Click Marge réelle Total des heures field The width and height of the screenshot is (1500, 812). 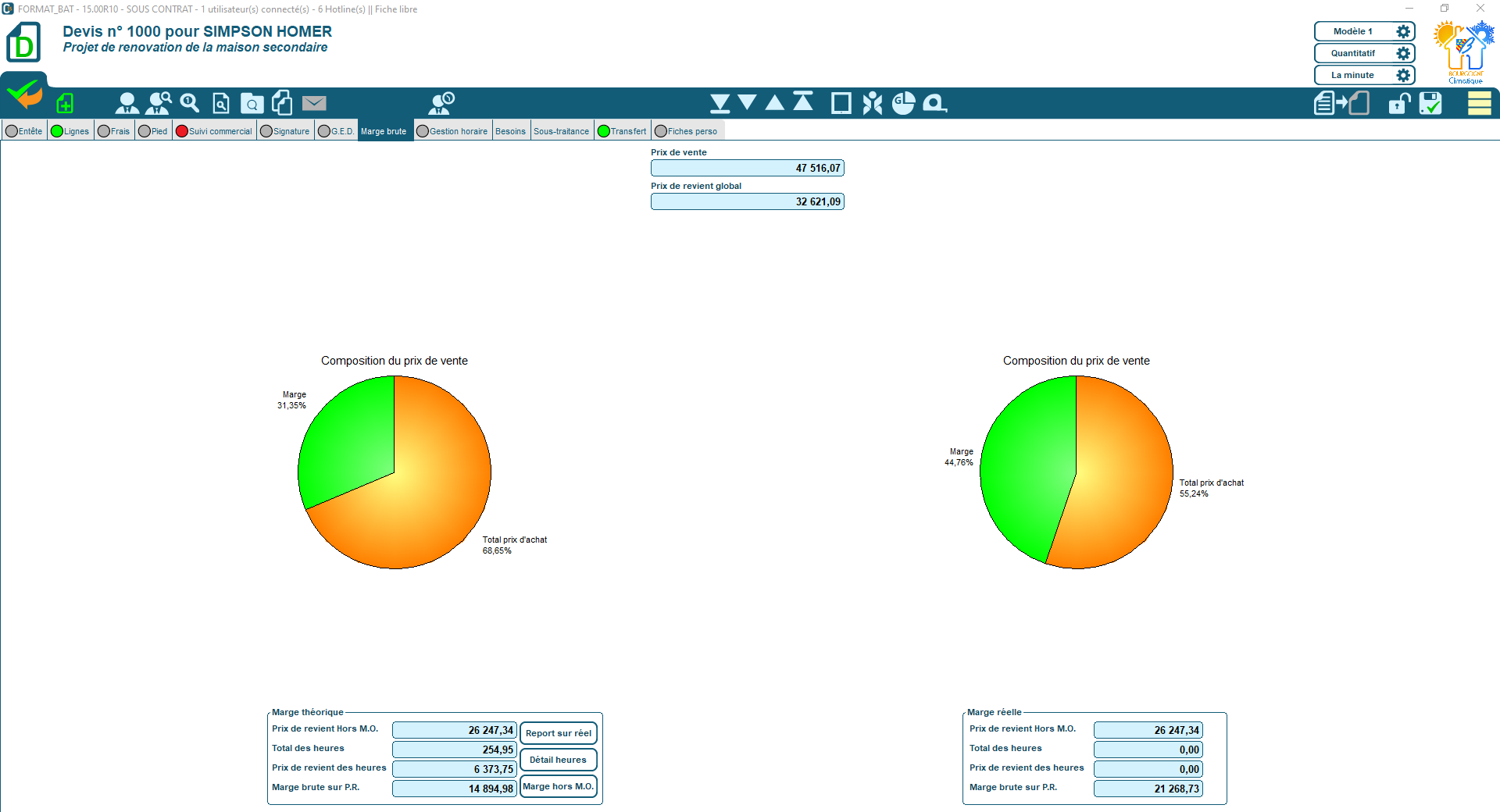click(1148, 750)
